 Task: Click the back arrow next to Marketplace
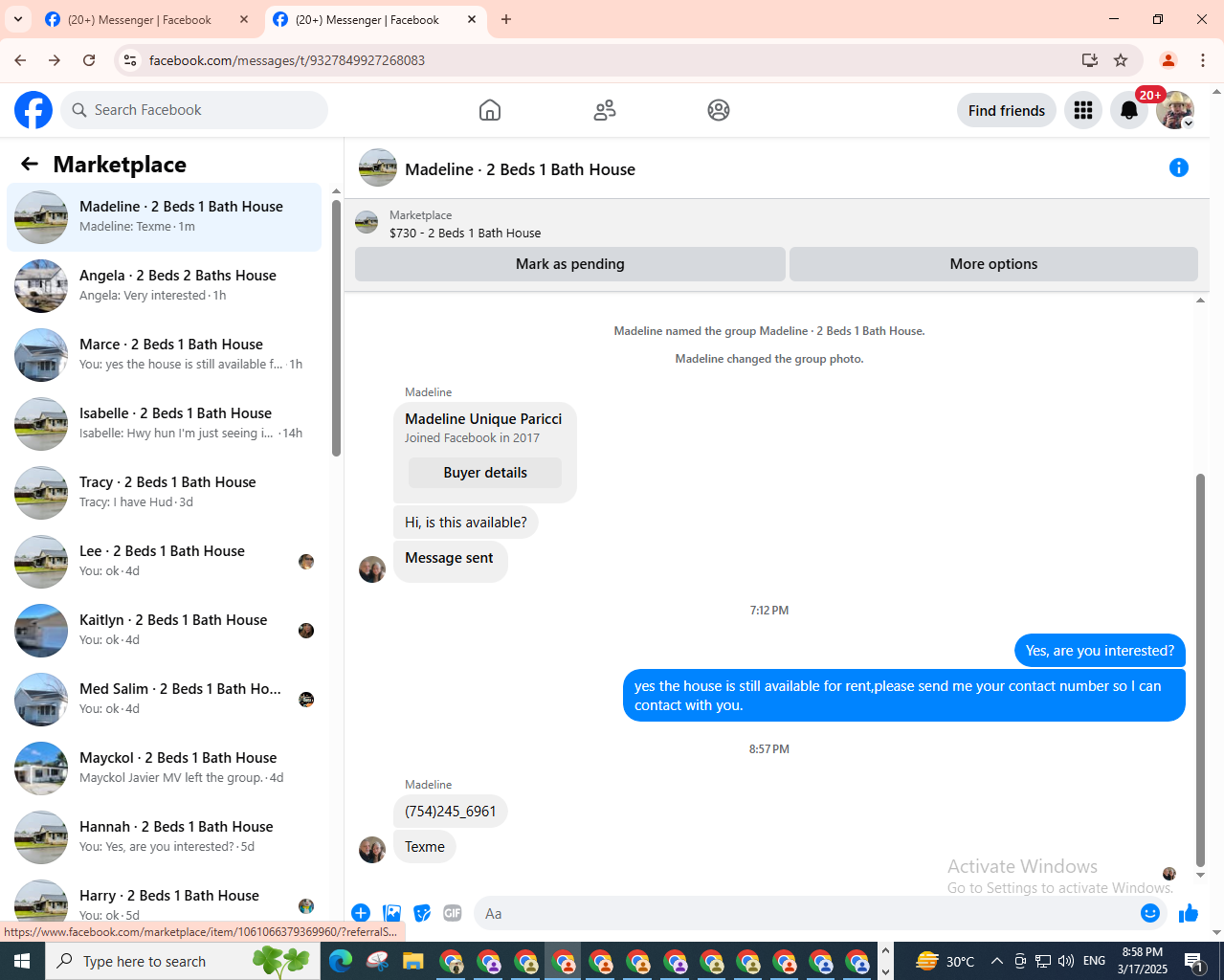click(x=30, y=164)
